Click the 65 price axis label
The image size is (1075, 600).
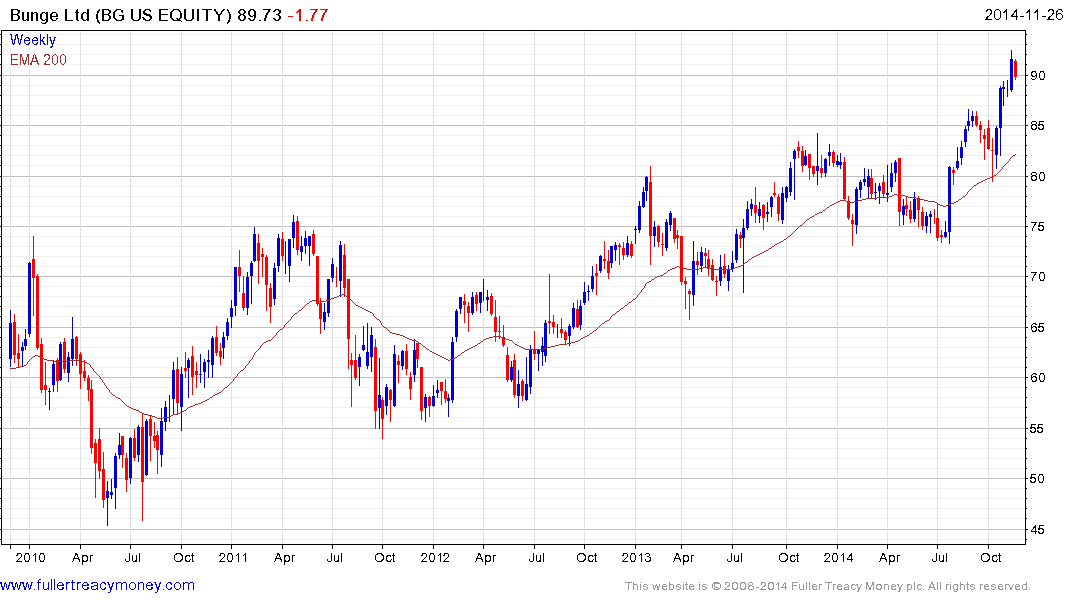tap(1037, 328)
